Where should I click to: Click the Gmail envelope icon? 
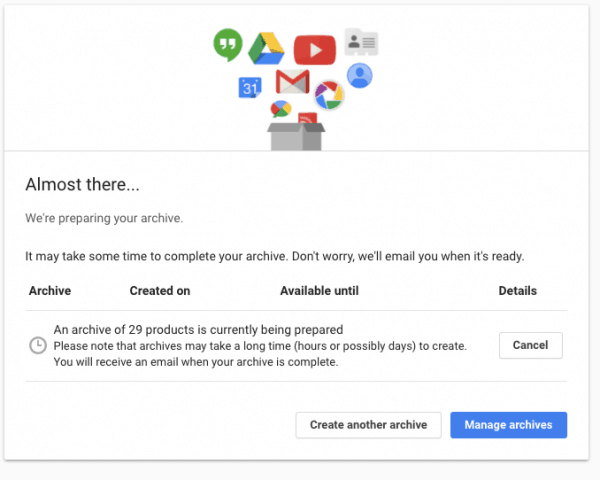293,82
